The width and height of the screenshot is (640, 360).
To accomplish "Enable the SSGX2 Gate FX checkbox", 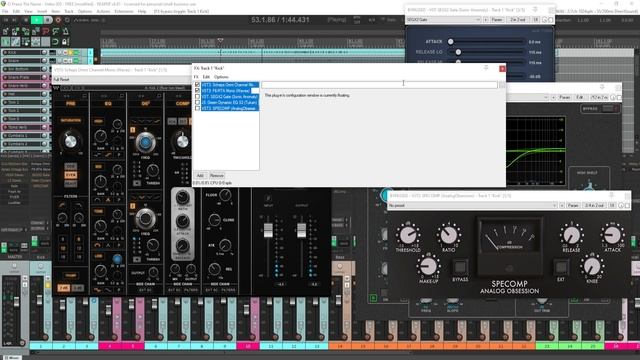I will [x=198, y=97].
